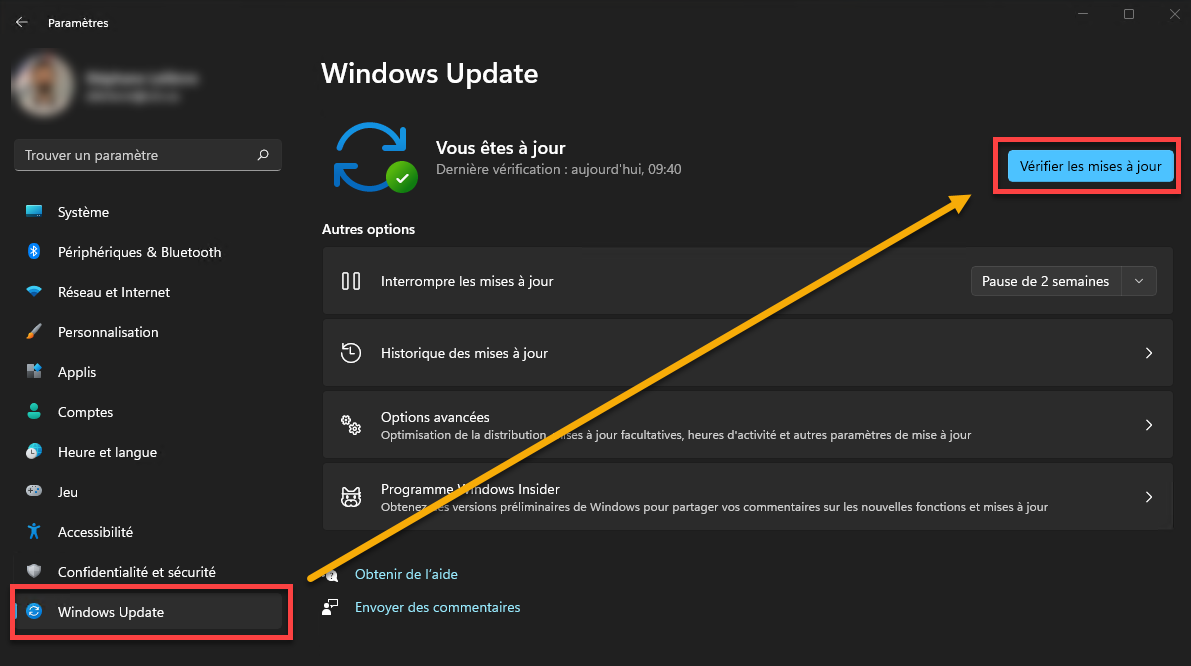Viewport: 1191px width, 666px height.
Task: Open Options avancées settings row
Action: pyautogui.click(x=747, y=425)
